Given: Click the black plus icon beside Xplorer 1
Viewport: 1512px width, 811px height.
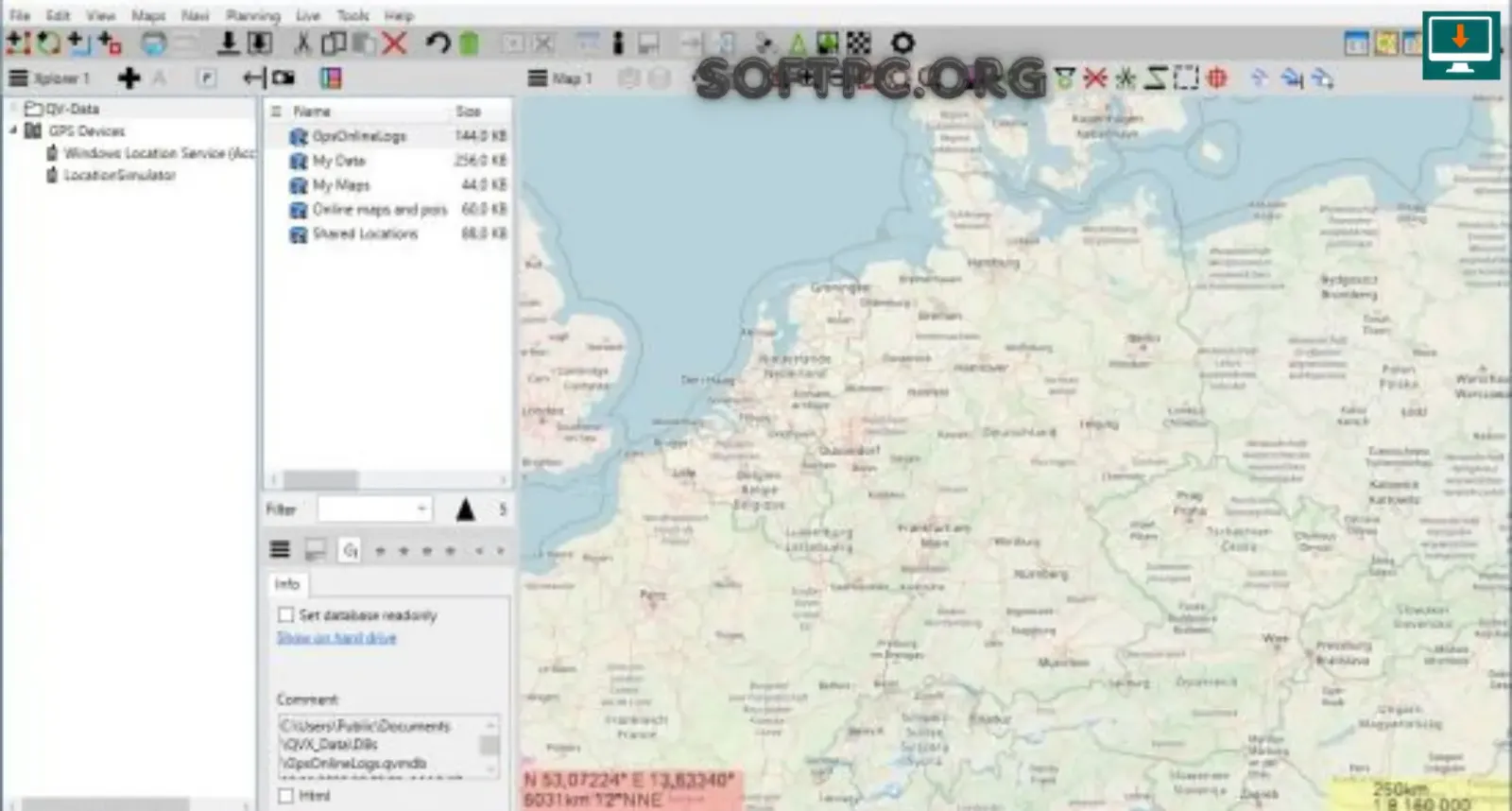Looking at the screenshot, I should point(129,78).
